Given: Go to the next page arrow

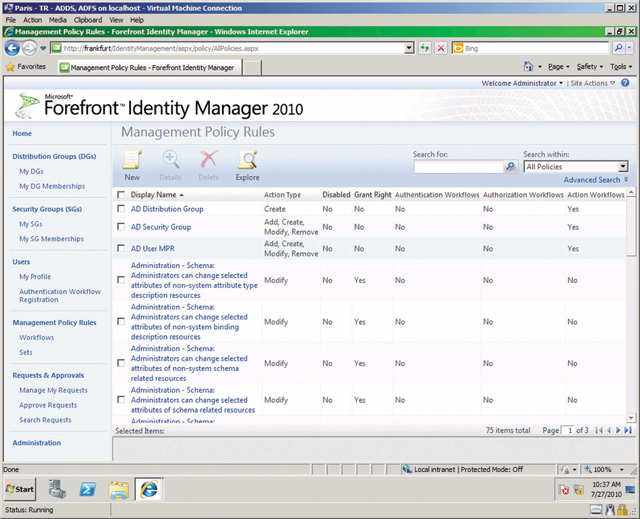Looking at the screenshot, I should [618, 430].
